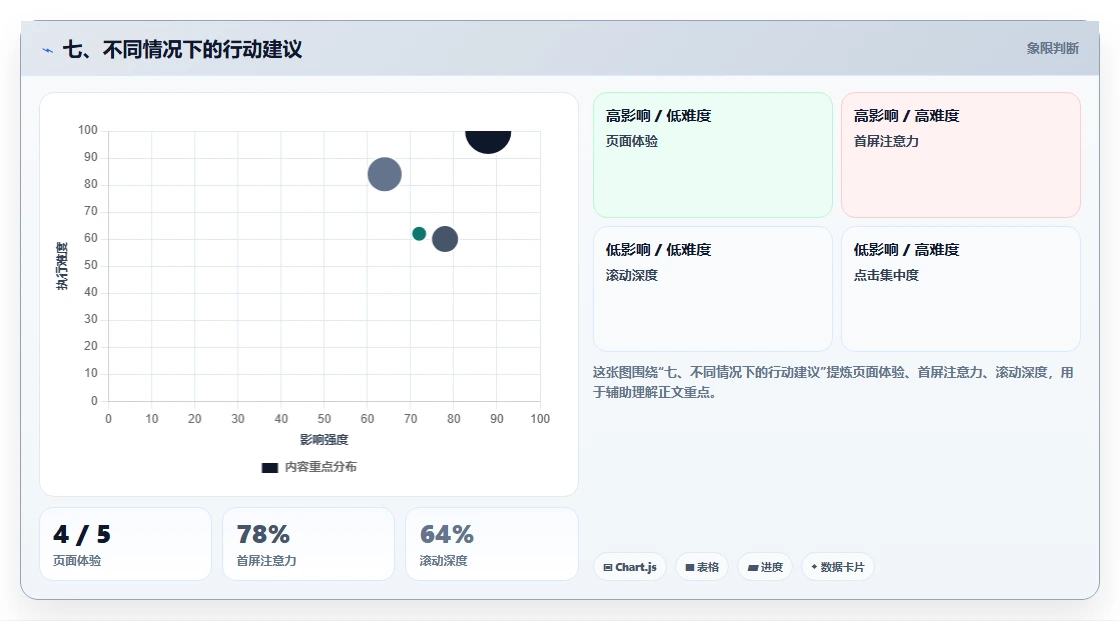Click the 象限判断 label in header
Screen dimensions: 1120x621
click(x=1052, y=49)
